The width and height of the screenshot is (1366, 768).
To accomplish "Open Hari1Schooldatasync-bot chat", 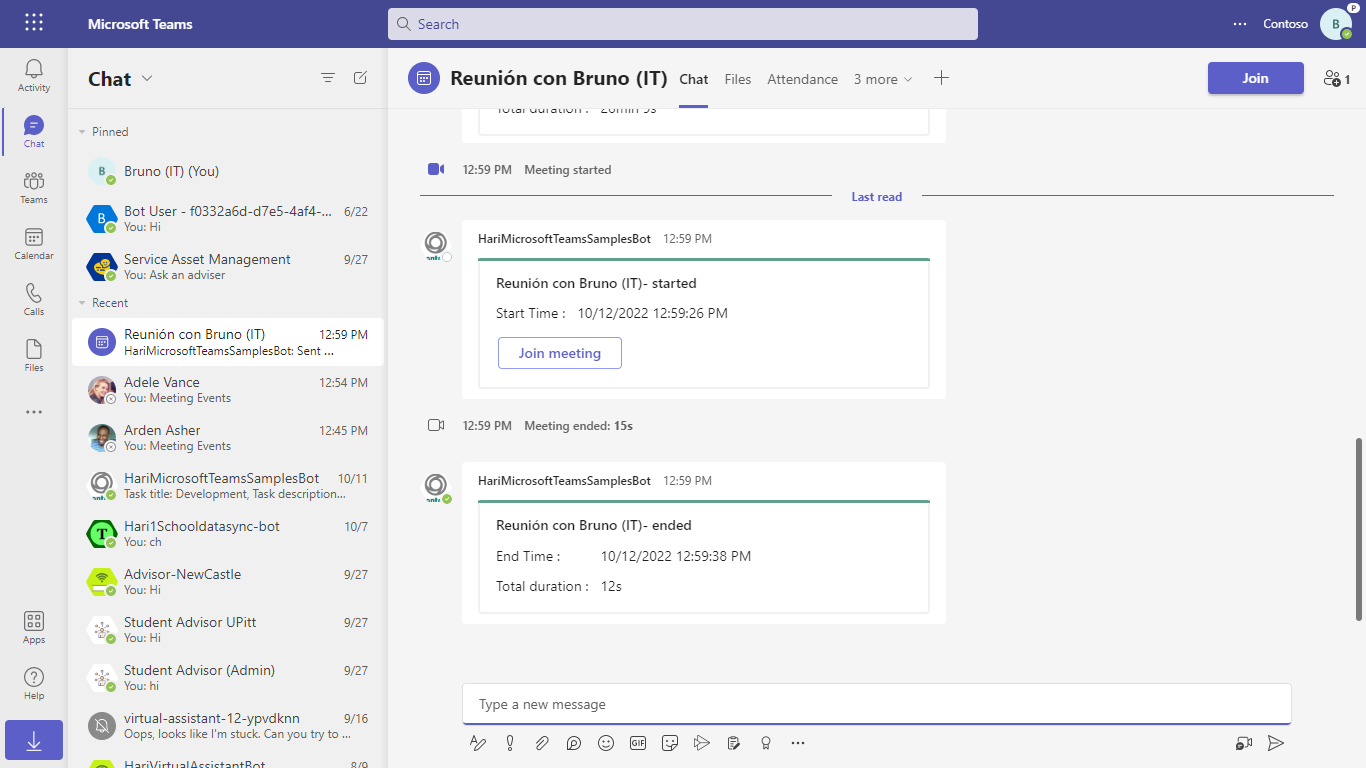I will pyautogui.click(x=227, y=534).
